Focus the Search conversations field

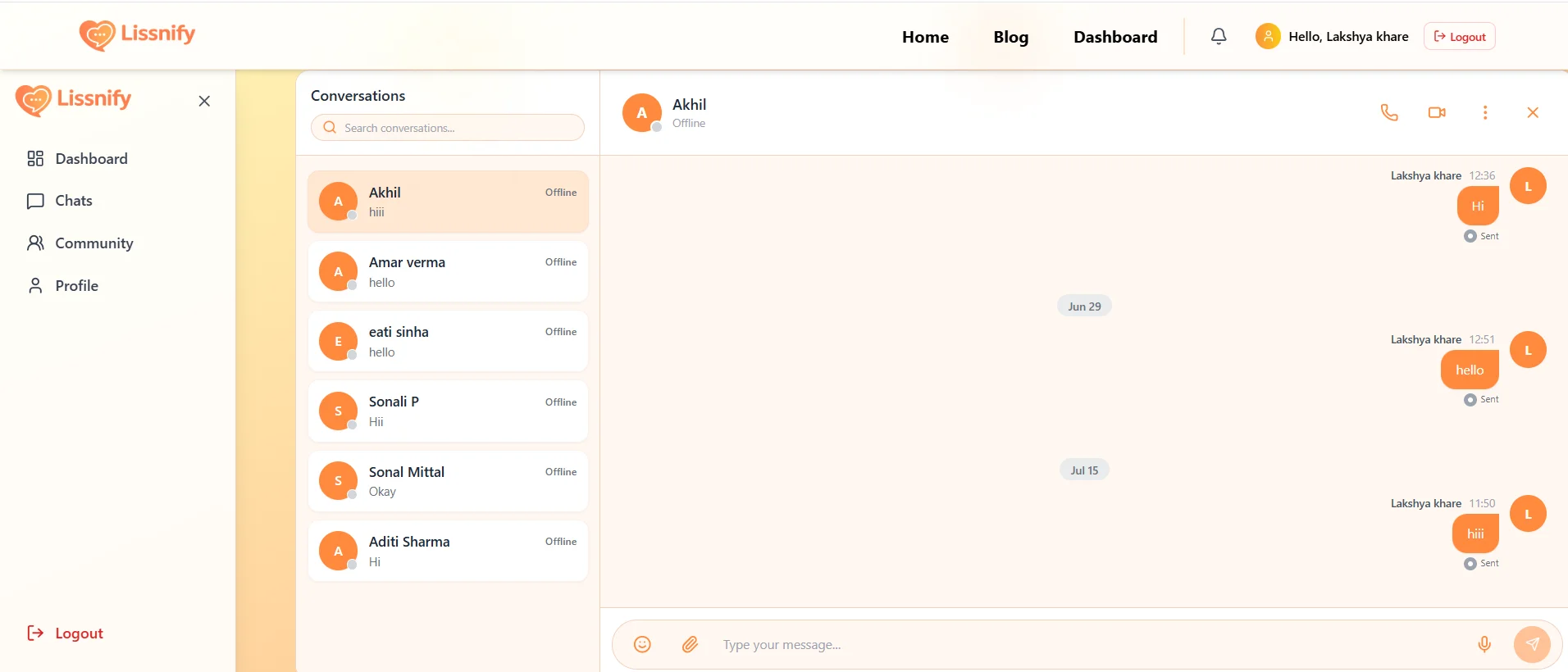(448, 128)
